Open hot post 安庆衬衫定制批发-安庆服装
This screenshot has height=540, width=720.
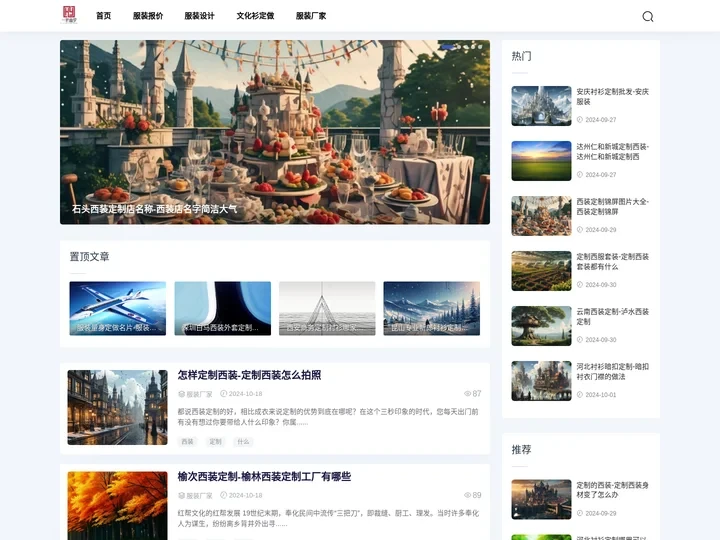(613, 96)
